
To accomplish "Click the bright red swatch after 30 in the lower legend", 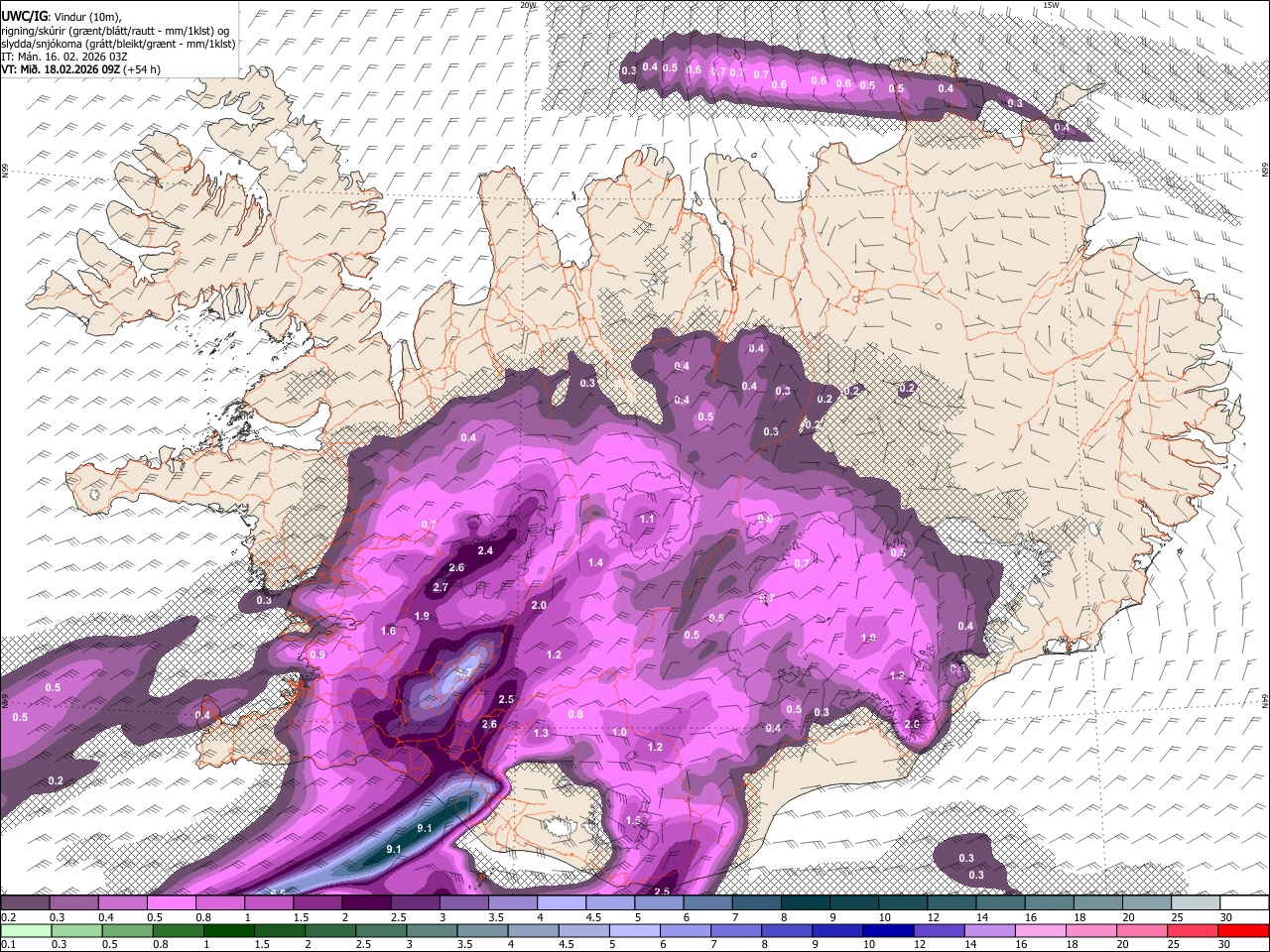I will click(1245, 930).
